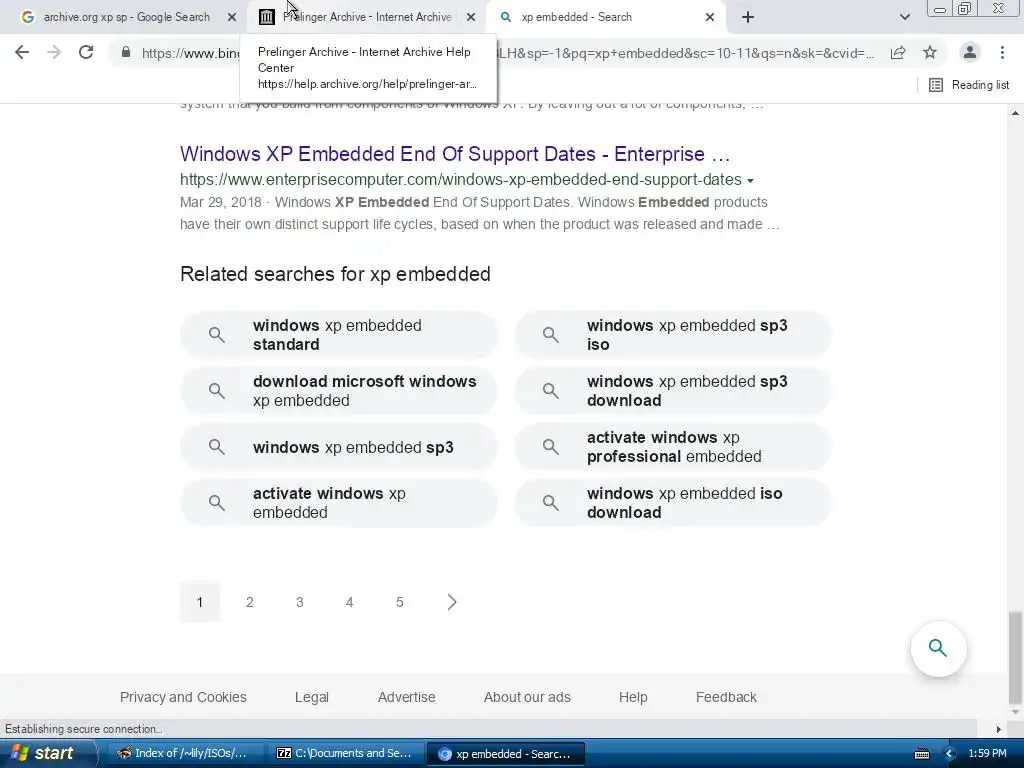Click the scrollbar up arrow
Viewport: 1024px width, 768px height.
point(1015,113)
